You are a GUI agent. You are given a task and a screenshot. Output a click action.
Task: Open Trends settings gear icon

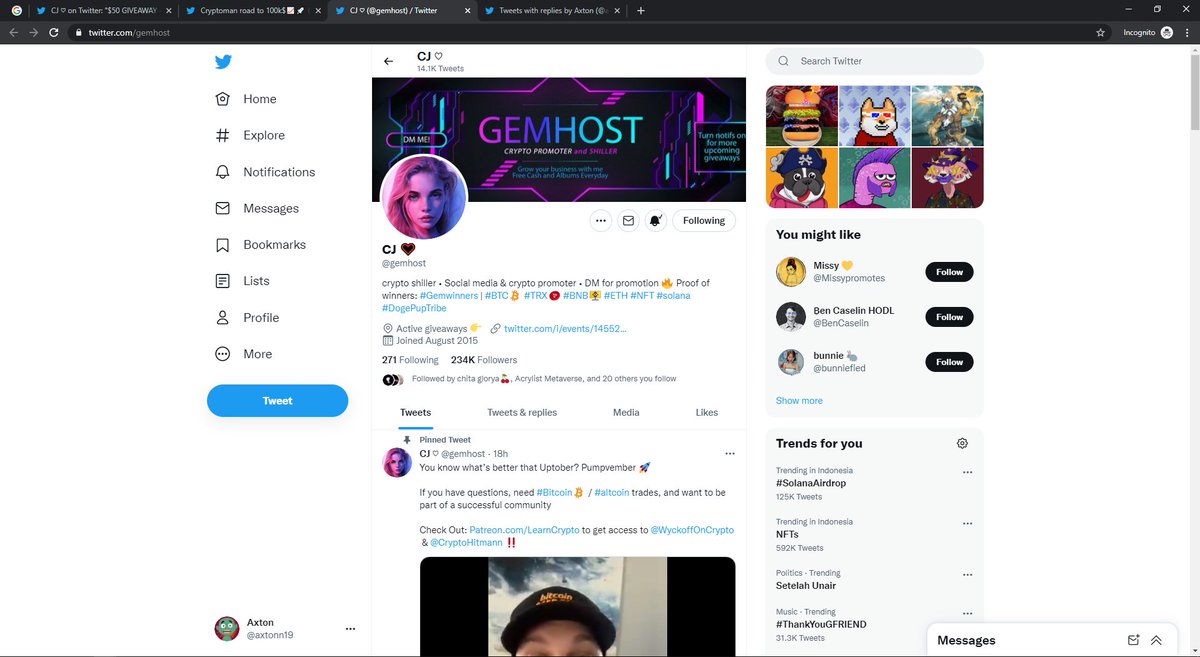(x=962, y=443)
